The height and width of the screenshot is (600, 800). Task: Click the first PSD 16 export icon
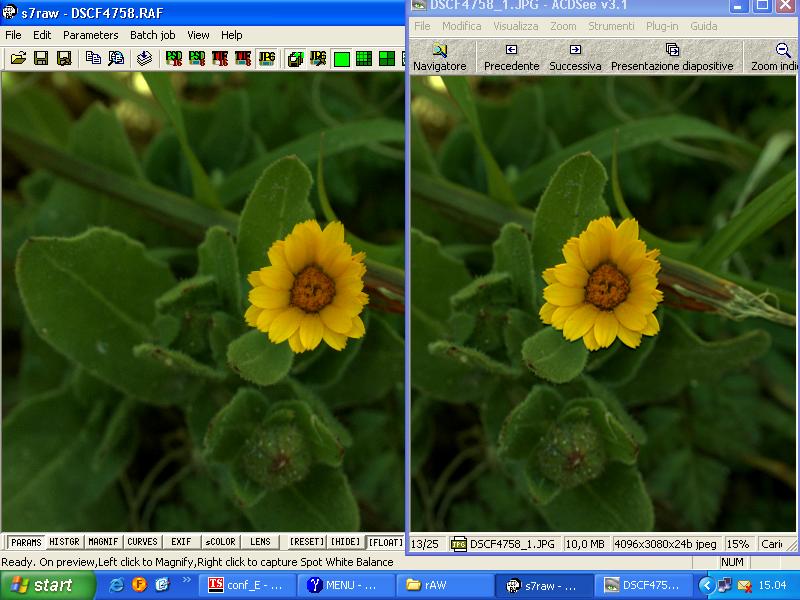click(x=173, y=59)
